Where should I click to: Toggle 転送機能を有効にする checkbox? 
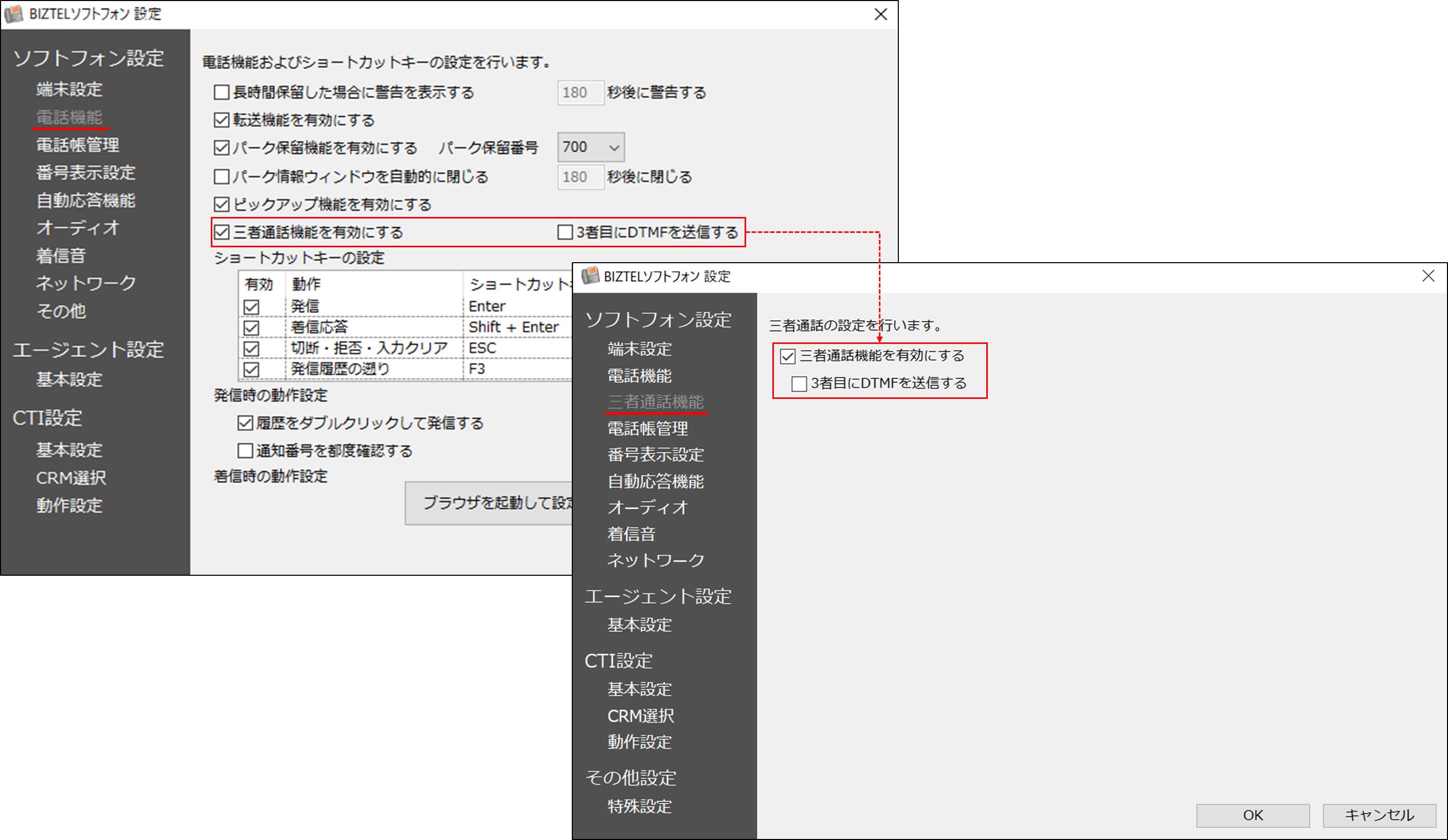(222, 120)
